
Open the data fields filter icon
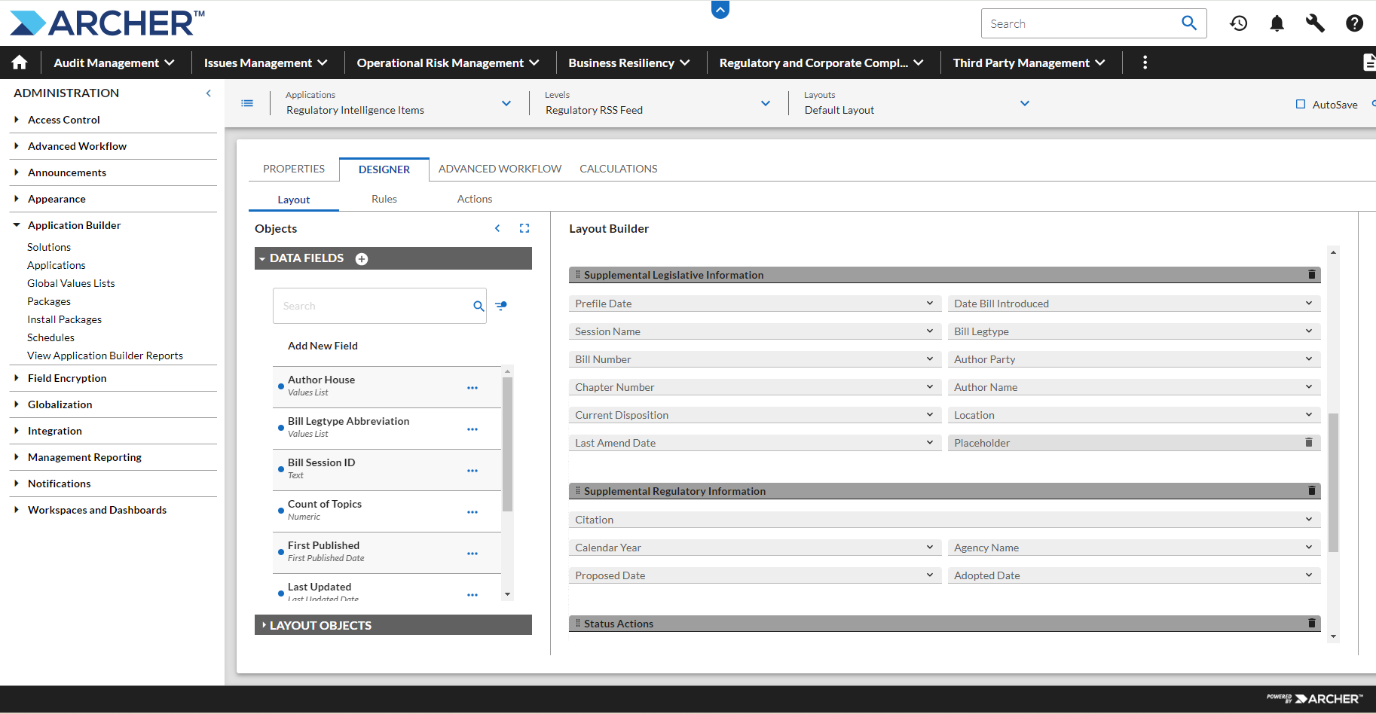click(501, 306)
